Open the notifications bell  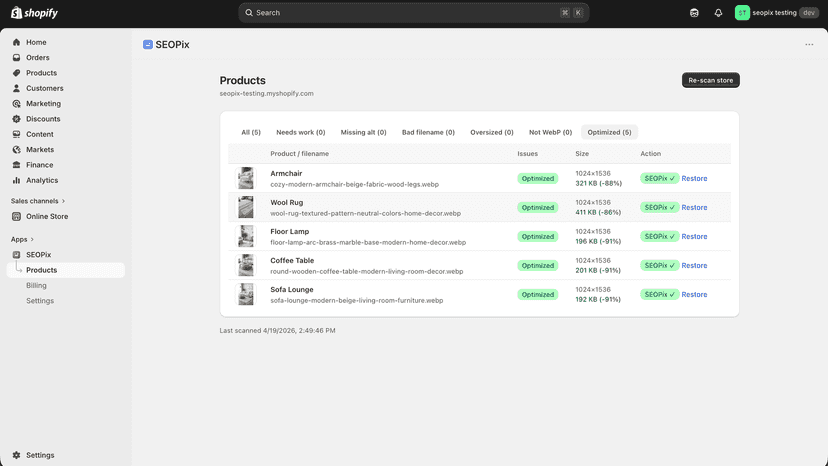click(x=718, y=13)
